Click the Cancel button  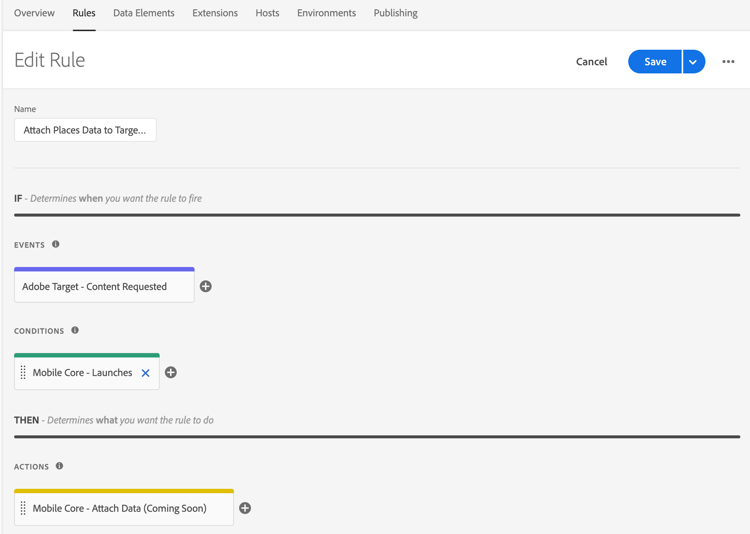[x=591, y=62]
